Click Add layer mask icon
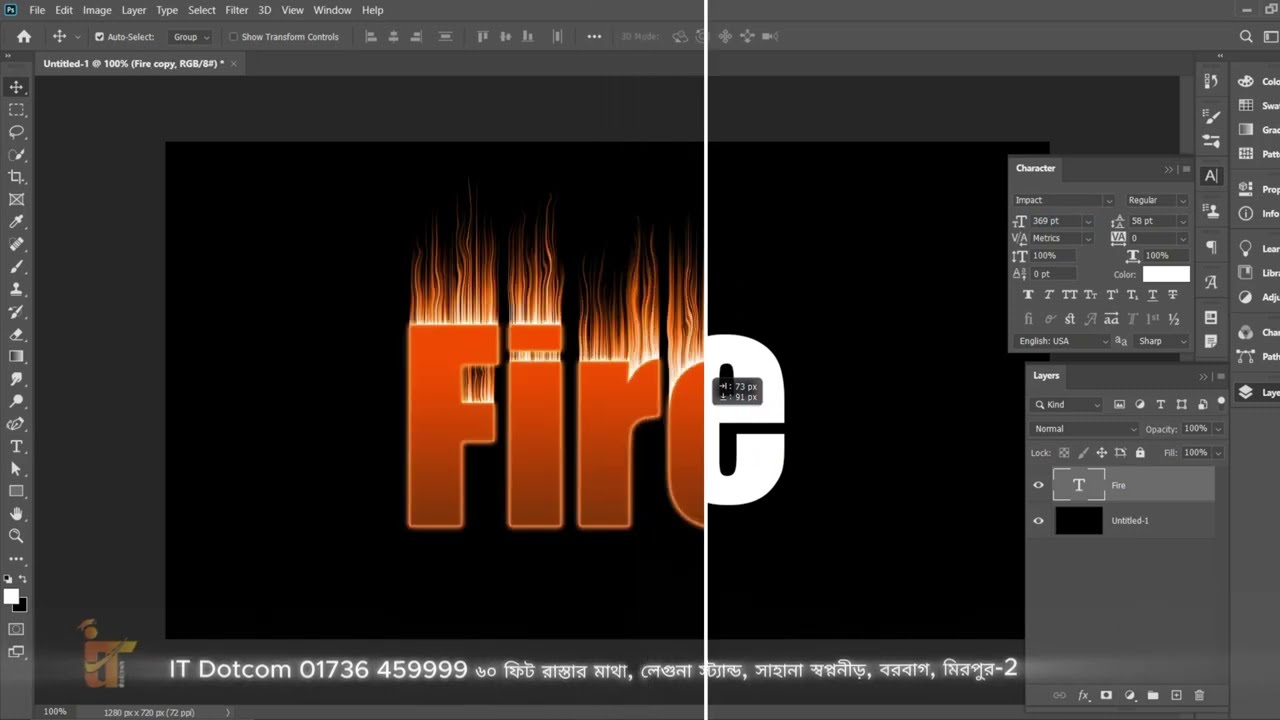Screen dimensions: 1280x720 coord(1106,695)
